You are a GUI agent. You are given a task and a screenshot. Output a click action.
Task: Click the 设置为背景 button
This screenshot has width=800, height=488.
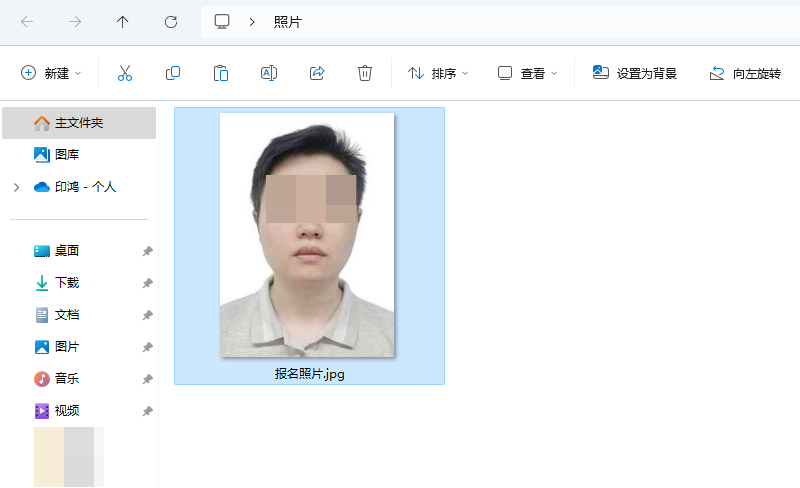[635, 73]
